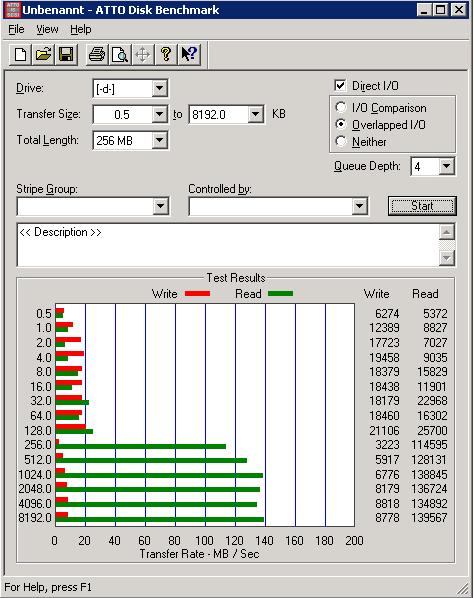The height and width of the screenshot is (598, 474).
Task: Click the green Read legend swatch
Action: [x=281, y=293]
